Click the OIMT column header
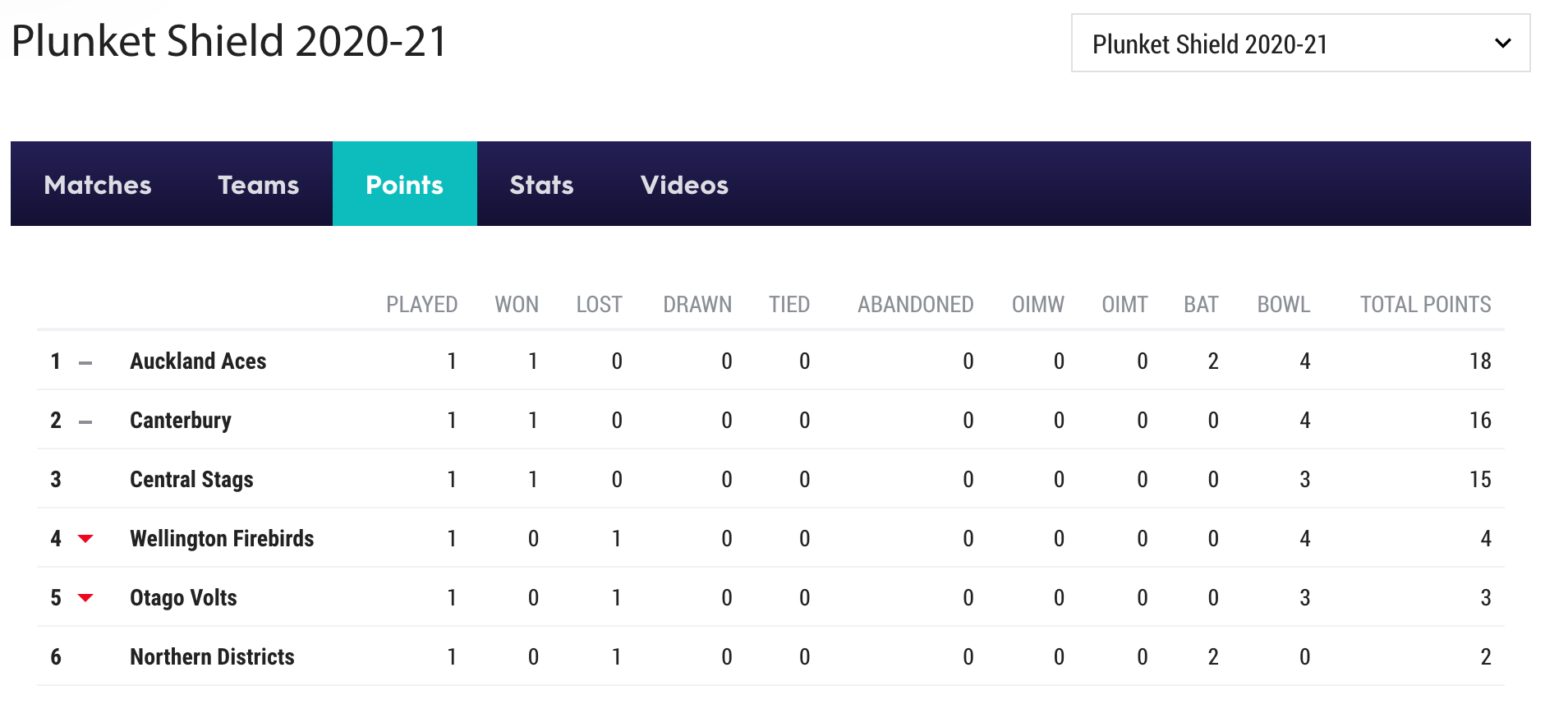Viewport: 1568px width, 718px height. (x=1124, y=305)
